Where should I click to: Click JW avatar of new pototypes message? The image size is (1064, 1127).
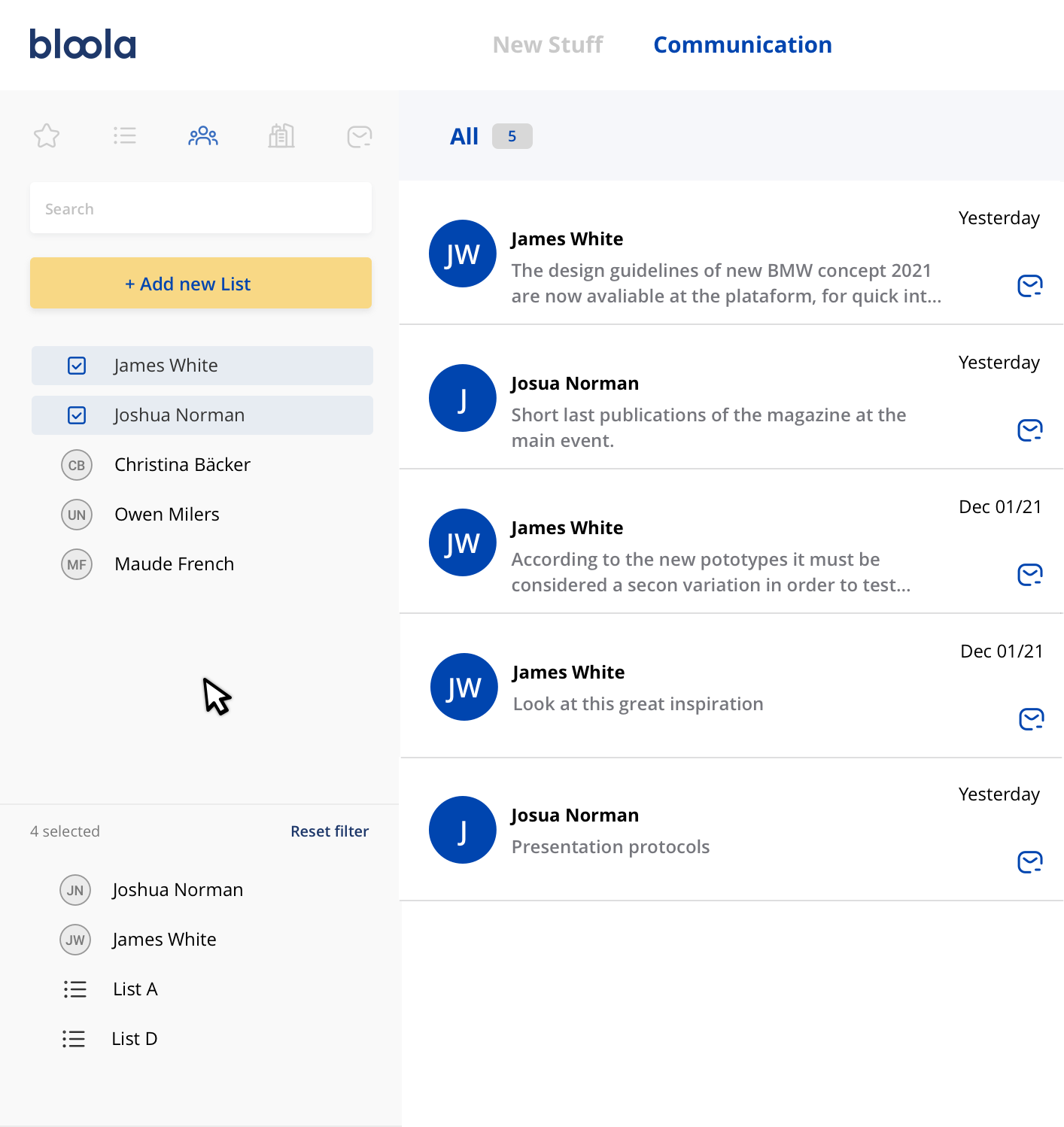point(463,542)
